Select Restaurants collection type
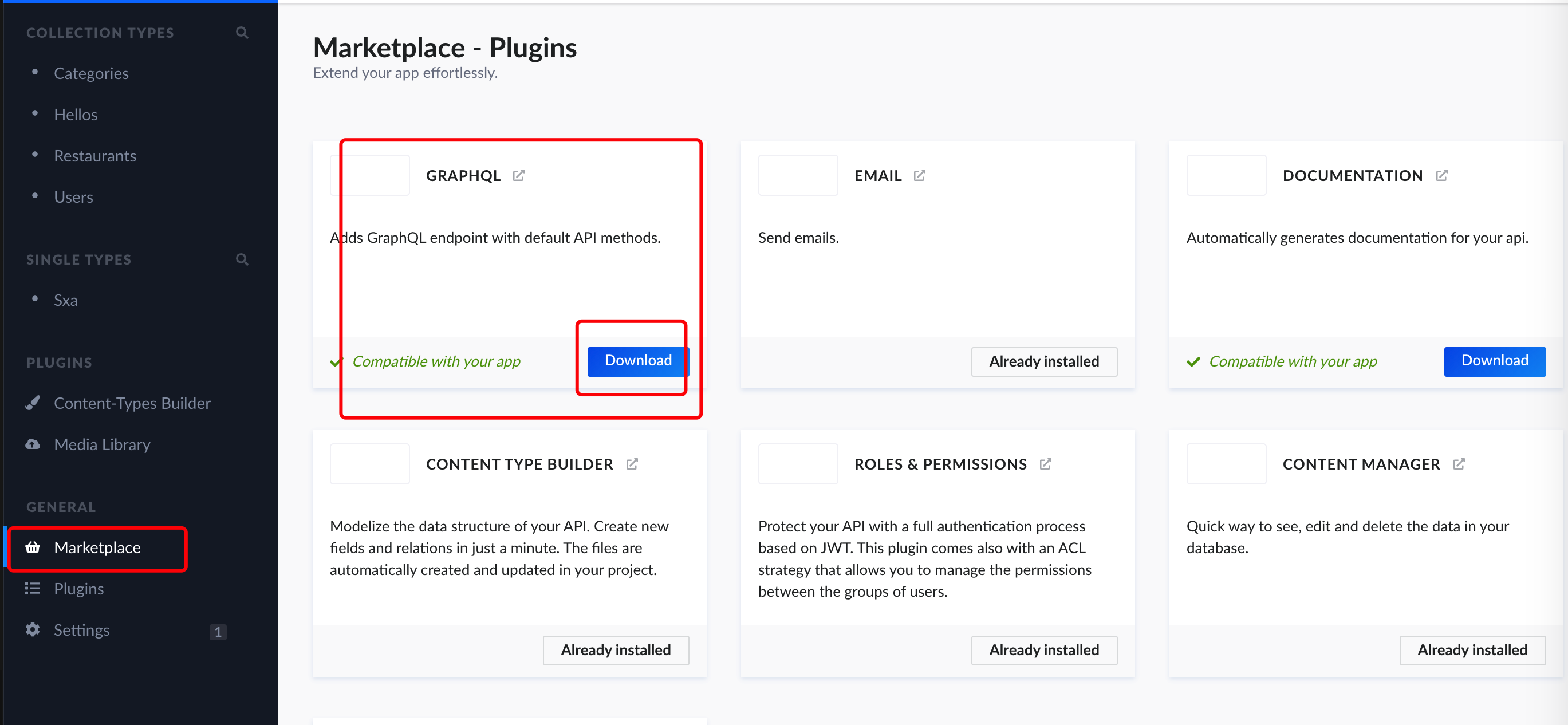Image resolution: width=1568 pixels, height=725 pixels. tap(95, 156)
